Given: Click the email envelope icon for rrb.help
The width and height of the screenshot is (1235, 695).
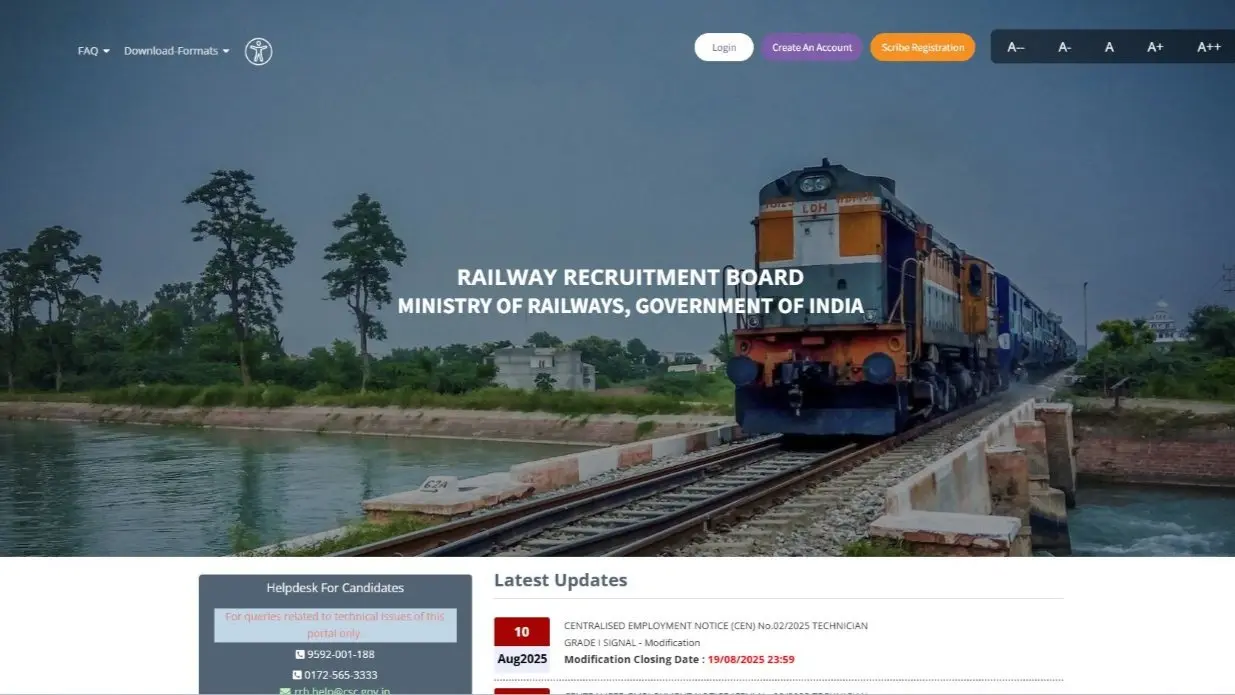Looking at the screenshot, I should point(285,690).
